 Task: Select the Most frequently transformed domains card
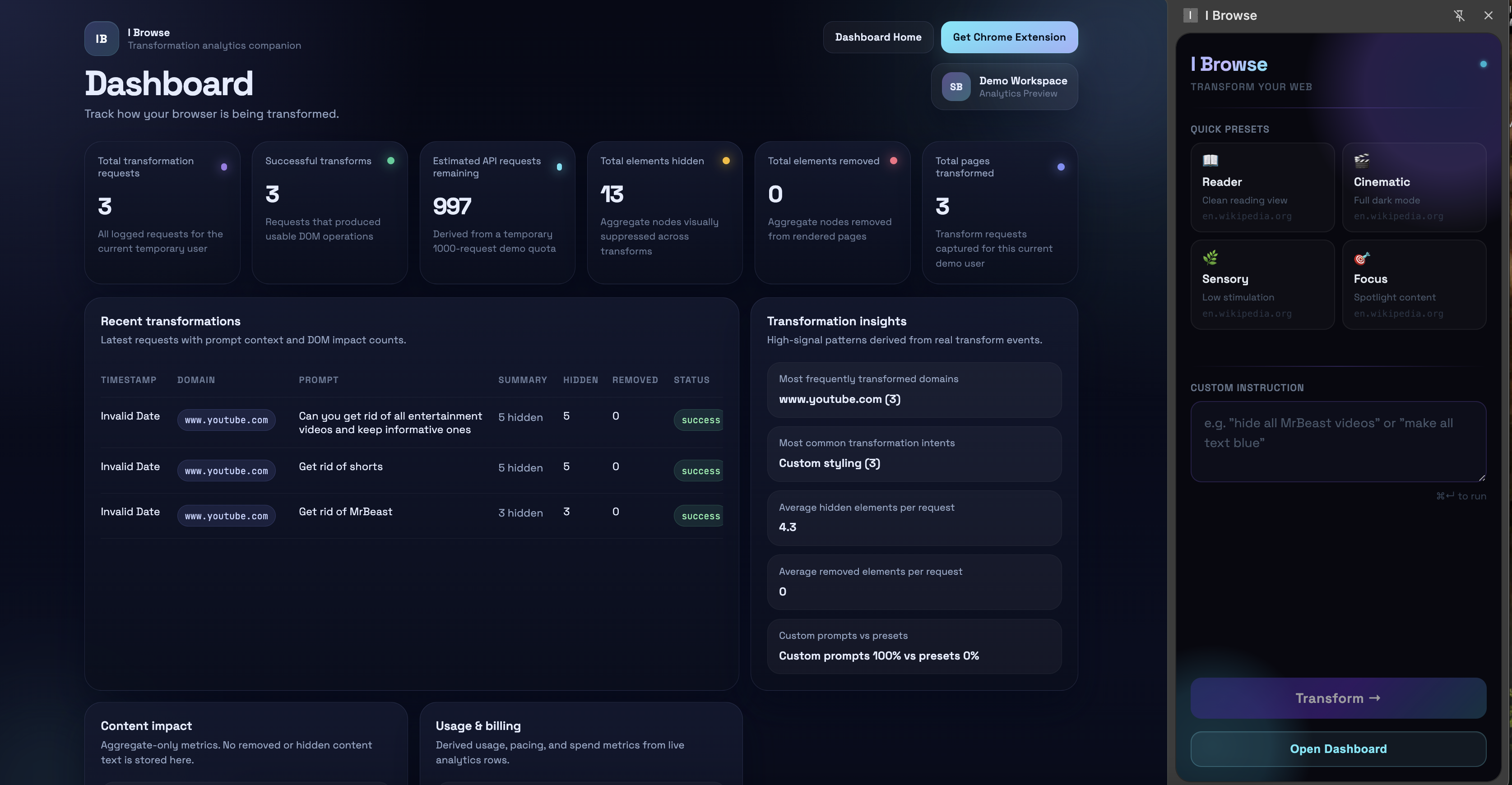pos(914,389)
